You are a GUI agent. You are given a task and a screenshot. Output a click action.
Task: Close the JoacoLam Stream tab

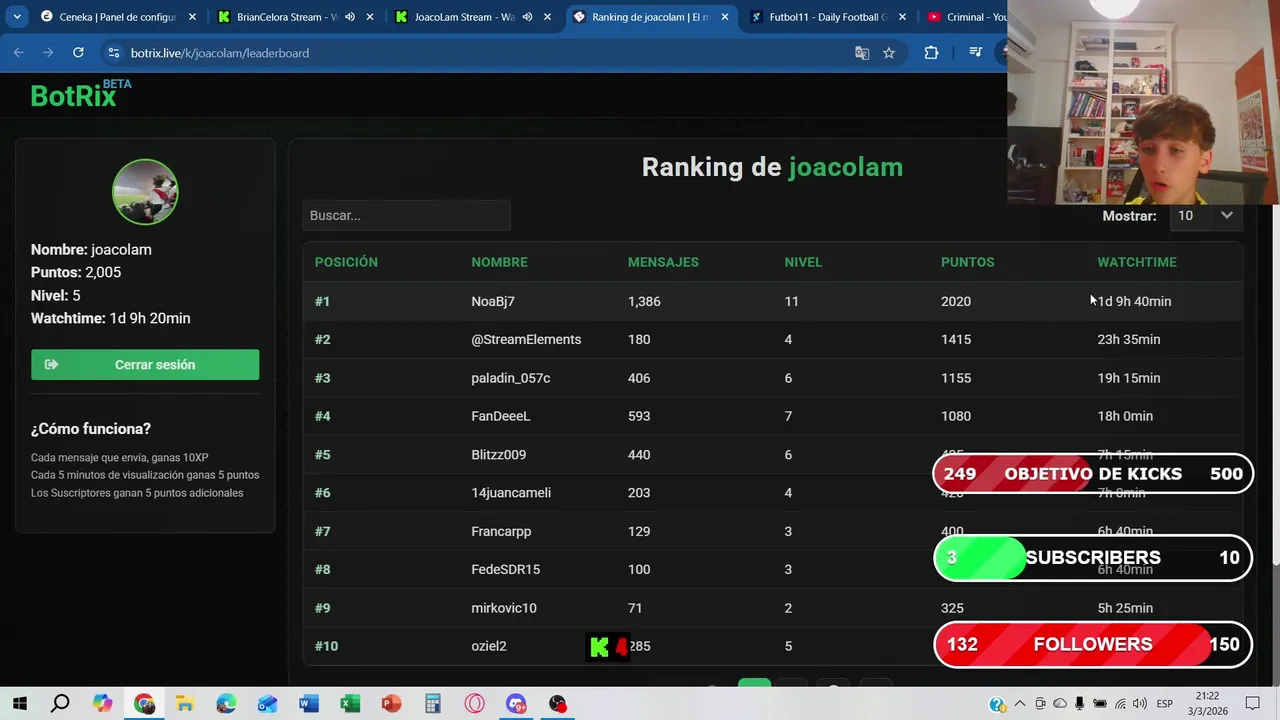coord(548,17)
